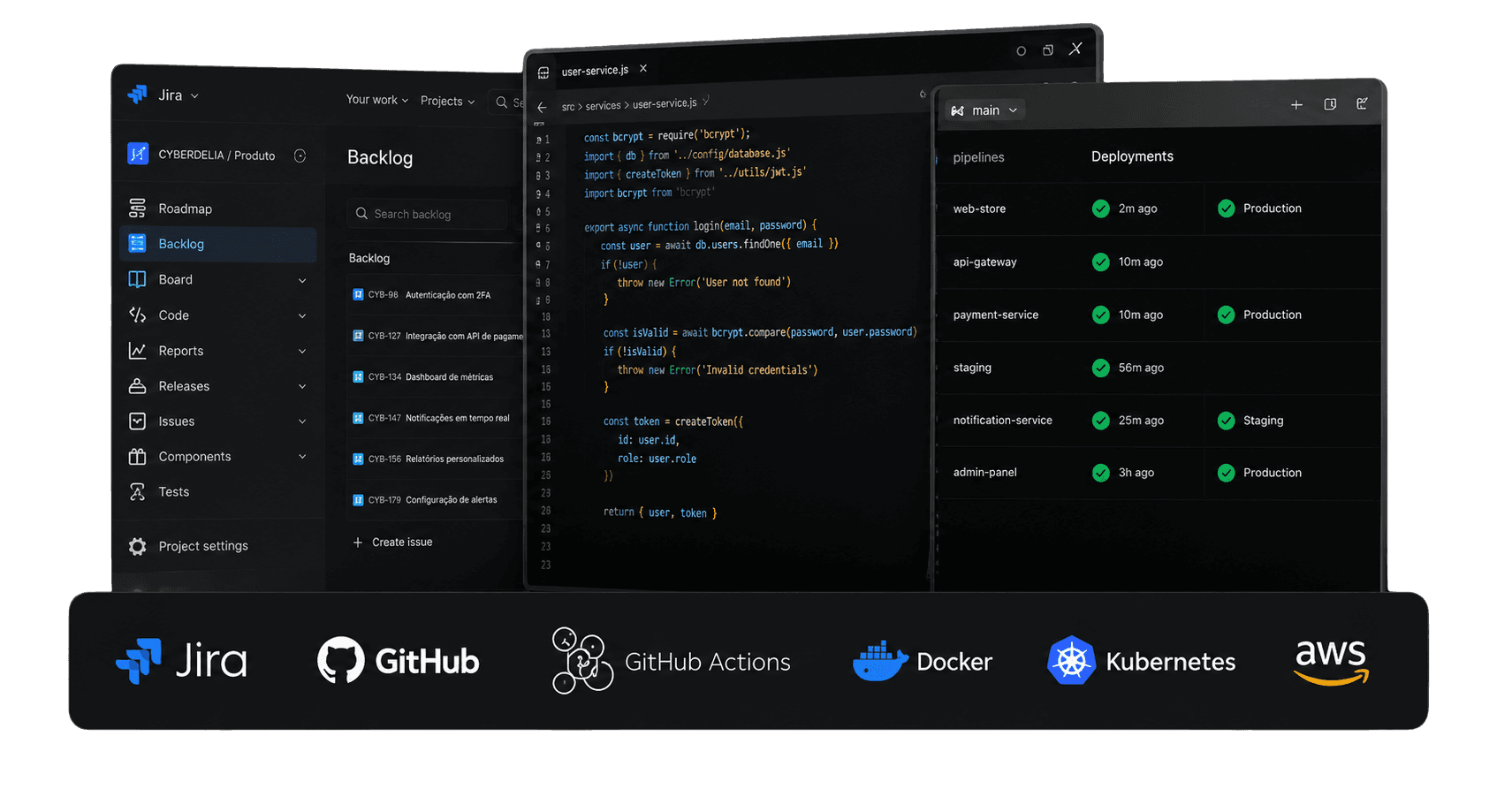Click the green check next to 2m ago
The image size is (1512, 812).
1100,209
